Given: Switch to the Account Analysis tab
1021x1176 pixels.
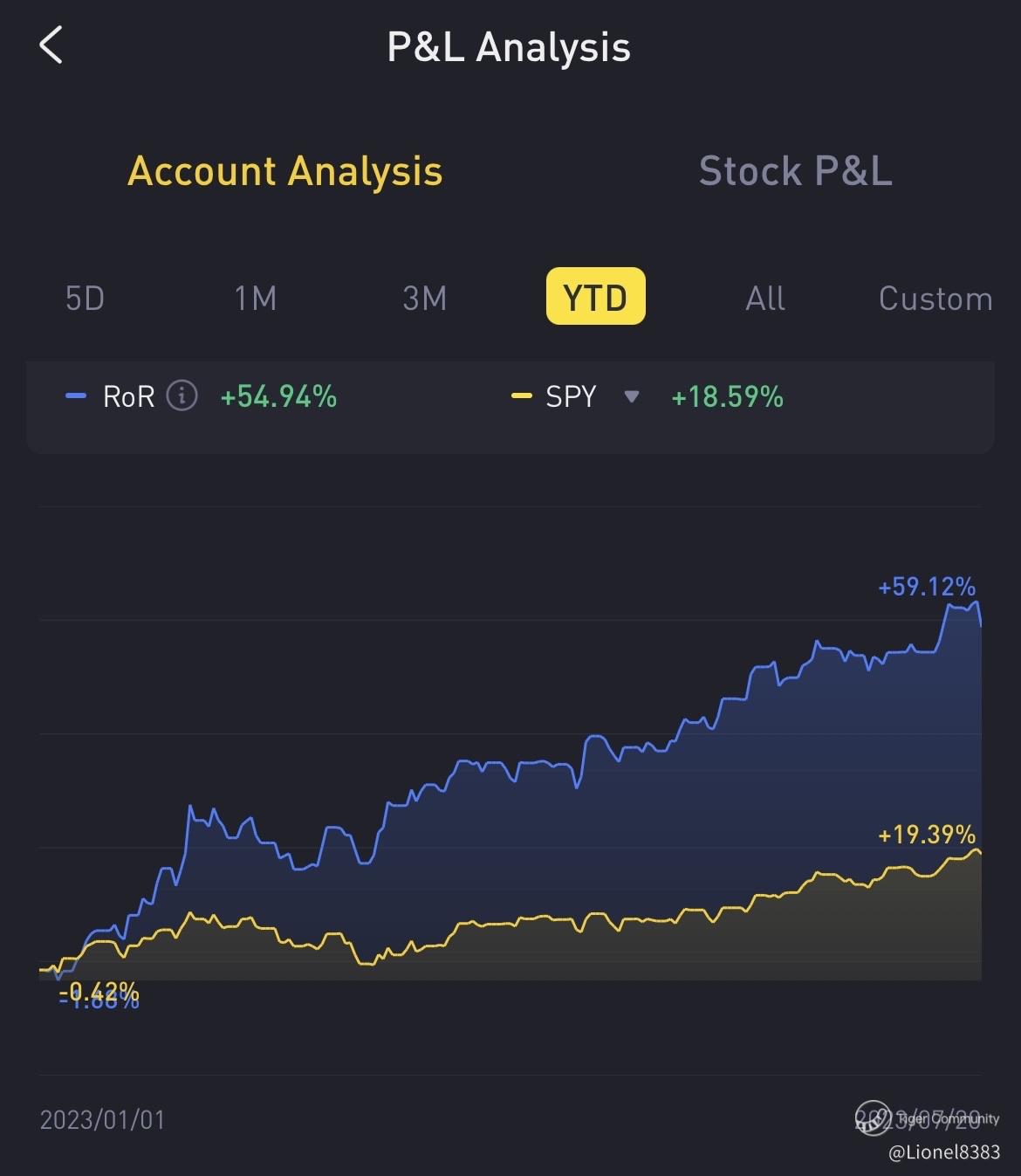Looking at the screenshot, I should [285, 171].
